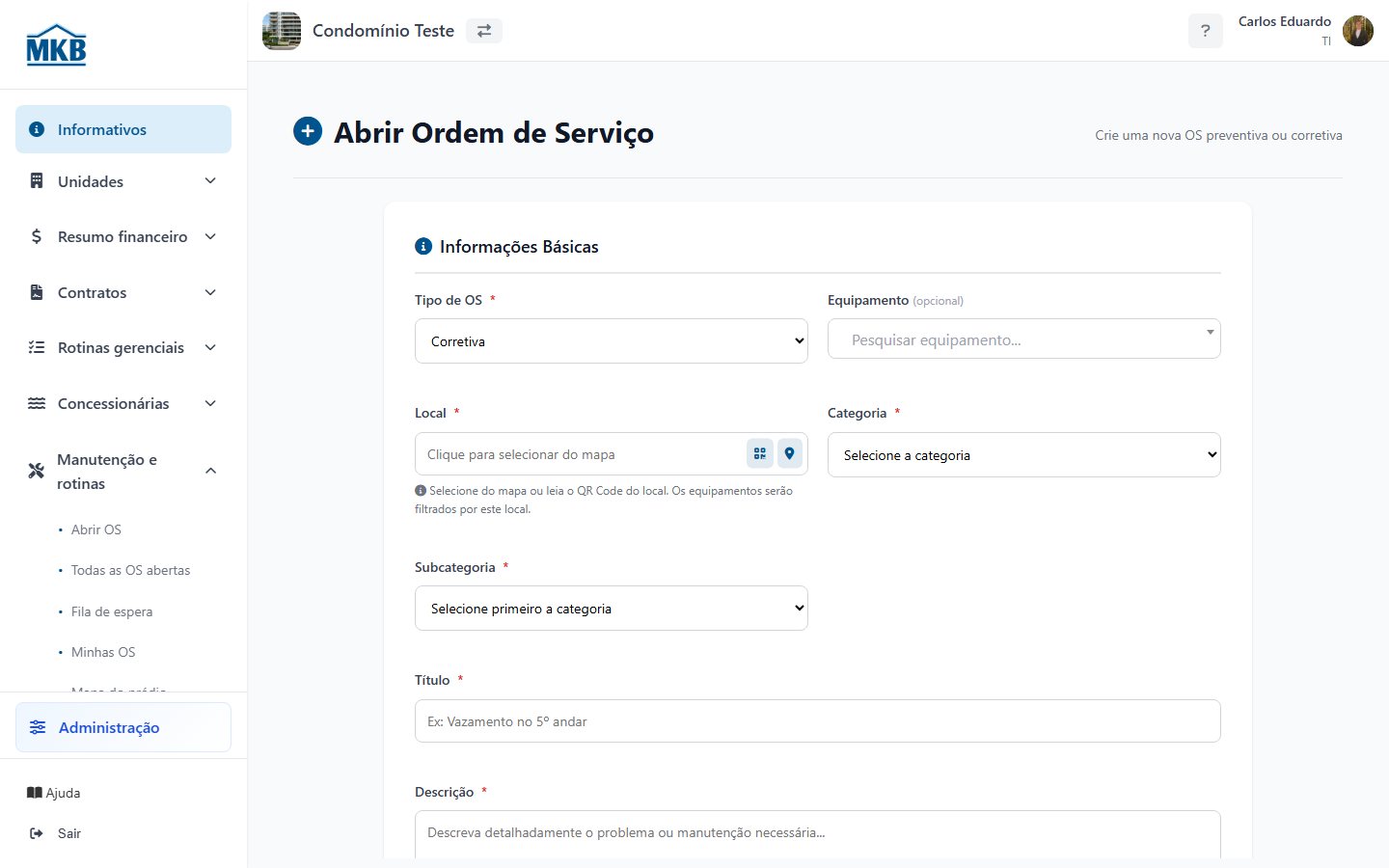Screen dimensions: 1389x868
Task: Open the Pesquisar equipamento combo box
Action: coord(1024,339)
